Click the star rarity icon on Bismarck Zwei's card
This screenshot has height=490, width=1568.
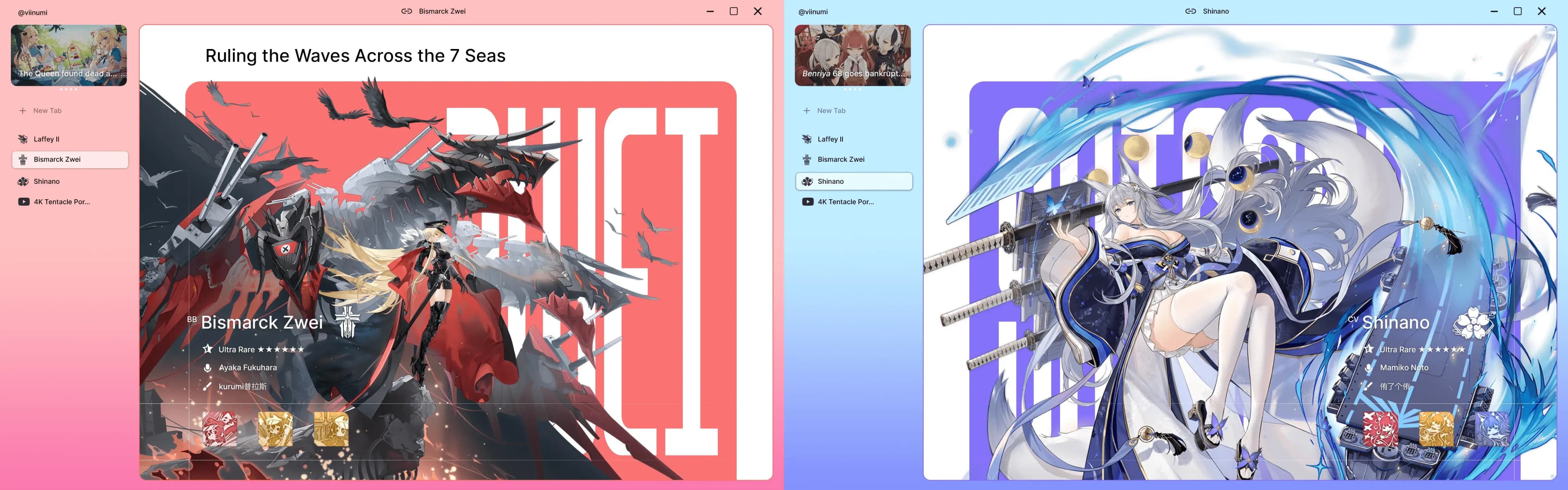click(207, 349)
